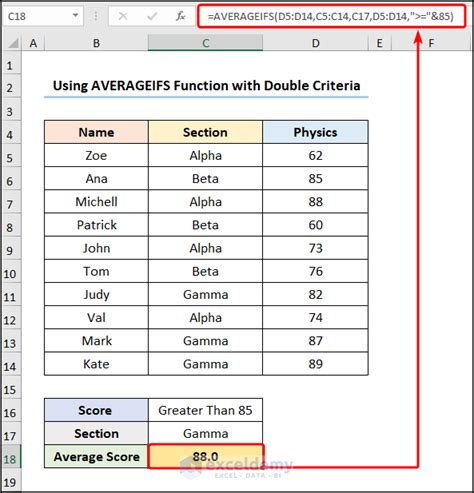Image resolution: width=474 pixels, height=493 pixels.
Task: Select column D header
Action: click(315, 43)
